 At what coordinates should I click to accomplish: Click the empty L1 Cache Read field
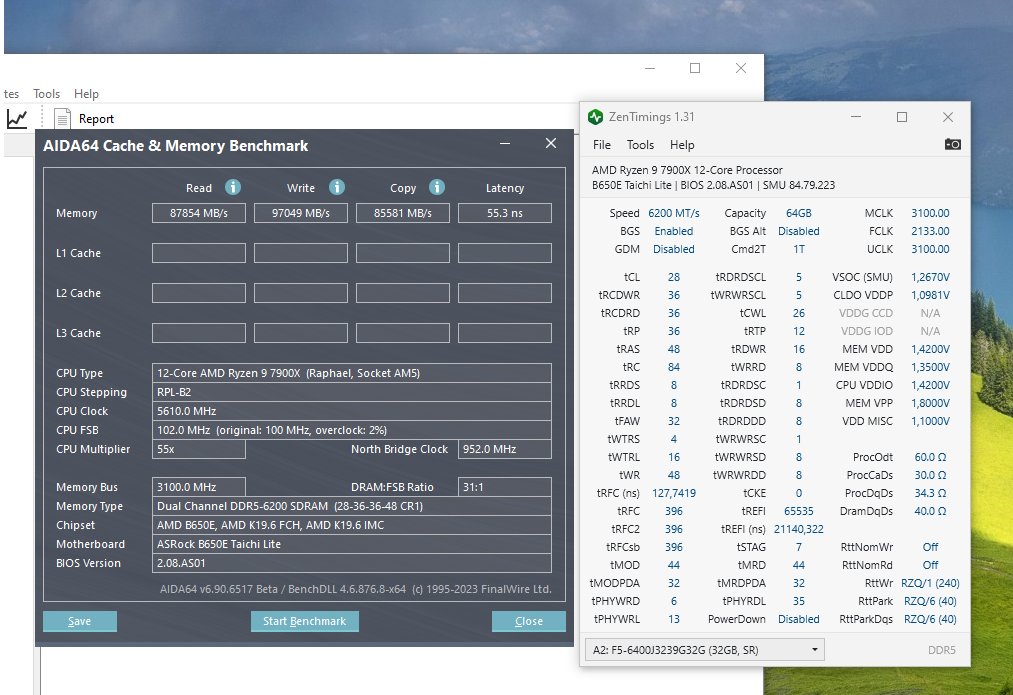(199, 253)
